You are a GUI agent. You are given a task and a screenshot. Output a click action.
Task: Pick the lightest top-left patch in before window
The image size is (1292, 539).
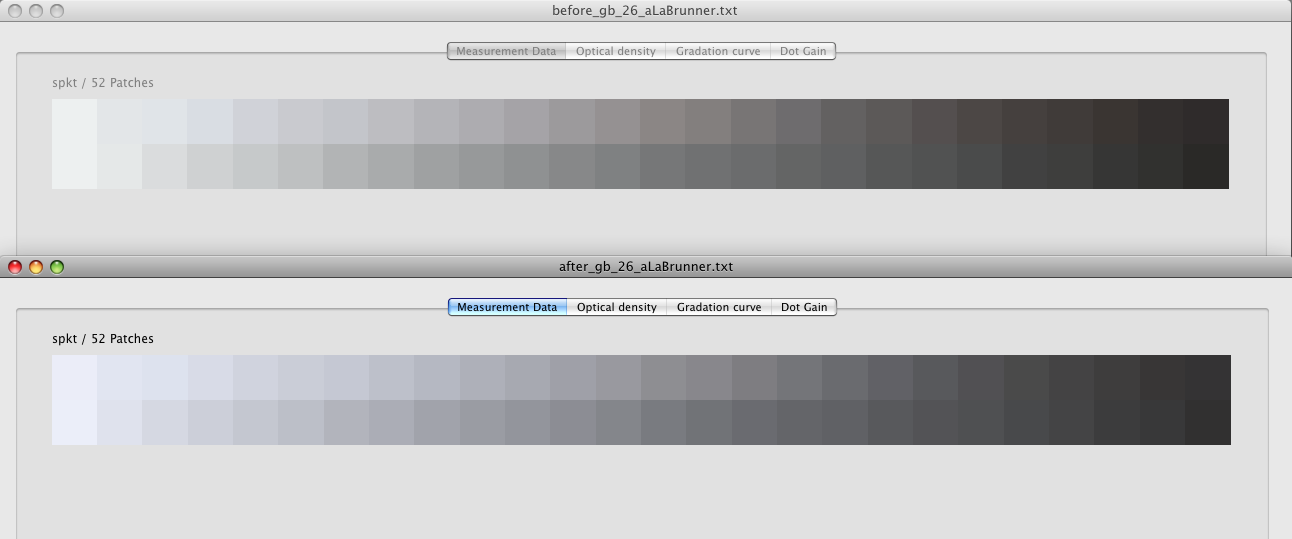click(74, 121)
